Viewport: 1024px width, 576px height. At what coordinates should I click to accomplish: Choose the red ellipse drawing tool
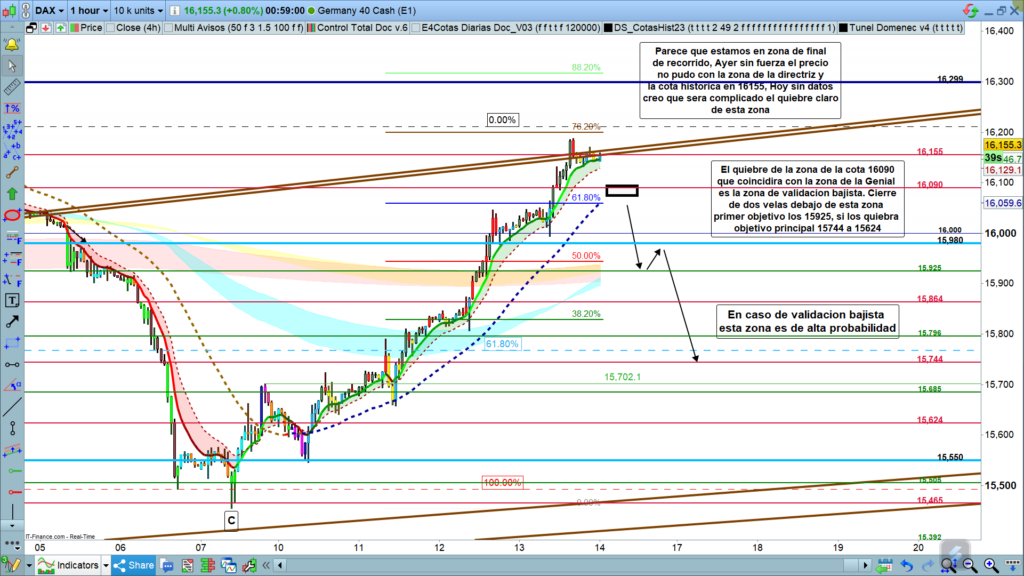point(13,215)
